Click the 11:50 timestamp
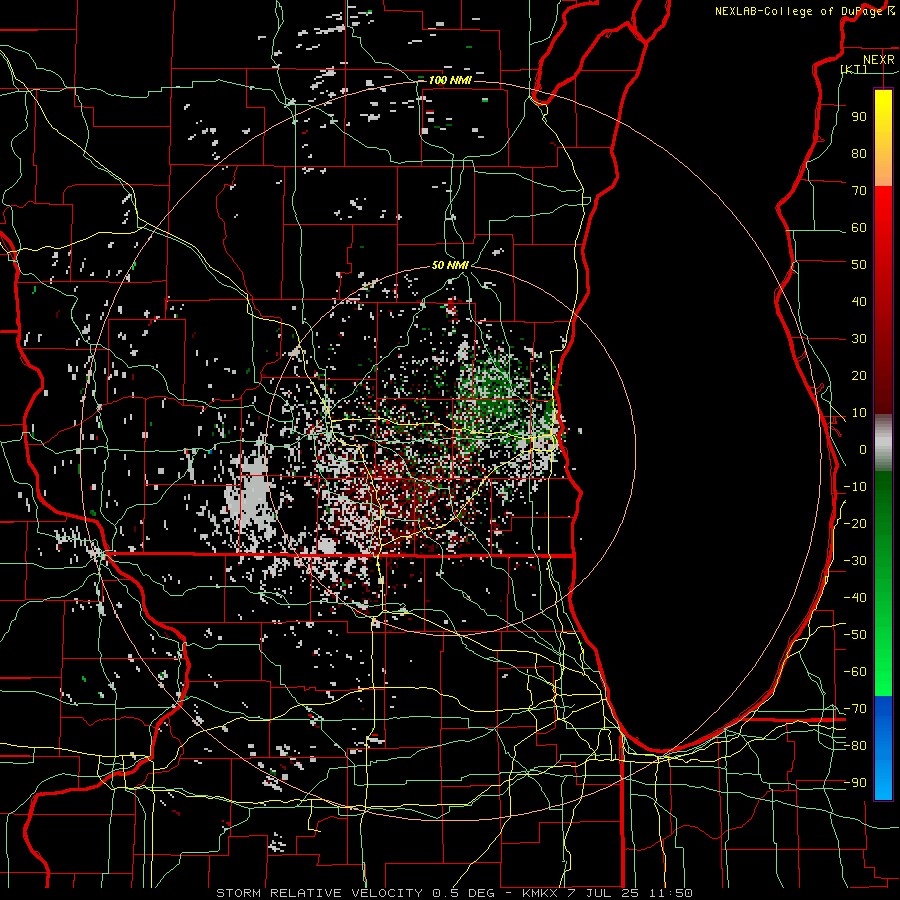This screenshot has width=900, height=900. [670, 893]
